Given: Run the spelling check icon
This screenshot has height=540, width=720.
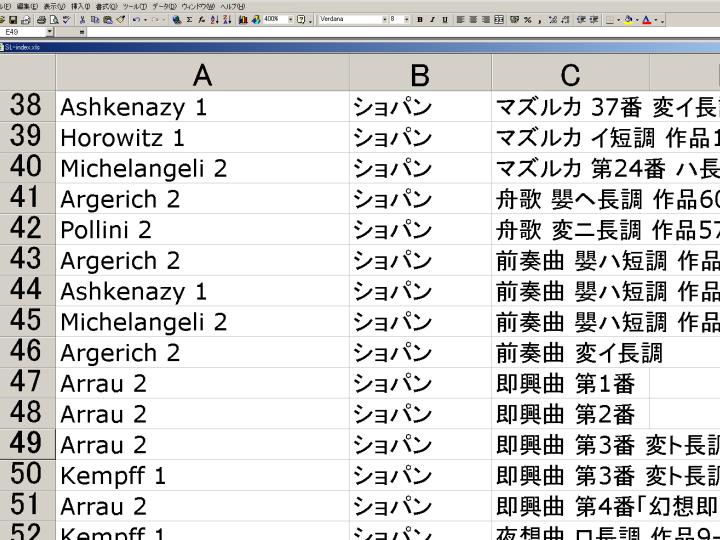Looking at the screenshot, I should (x=67, y=20).
